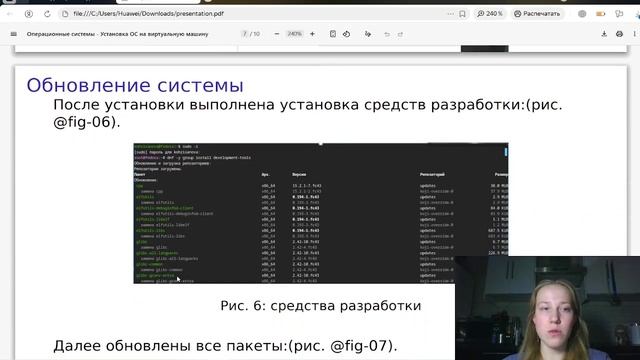Click the circular icon left of reload
Image resolution: width=640 pixels, height=360 pixels.
[29, 14]
